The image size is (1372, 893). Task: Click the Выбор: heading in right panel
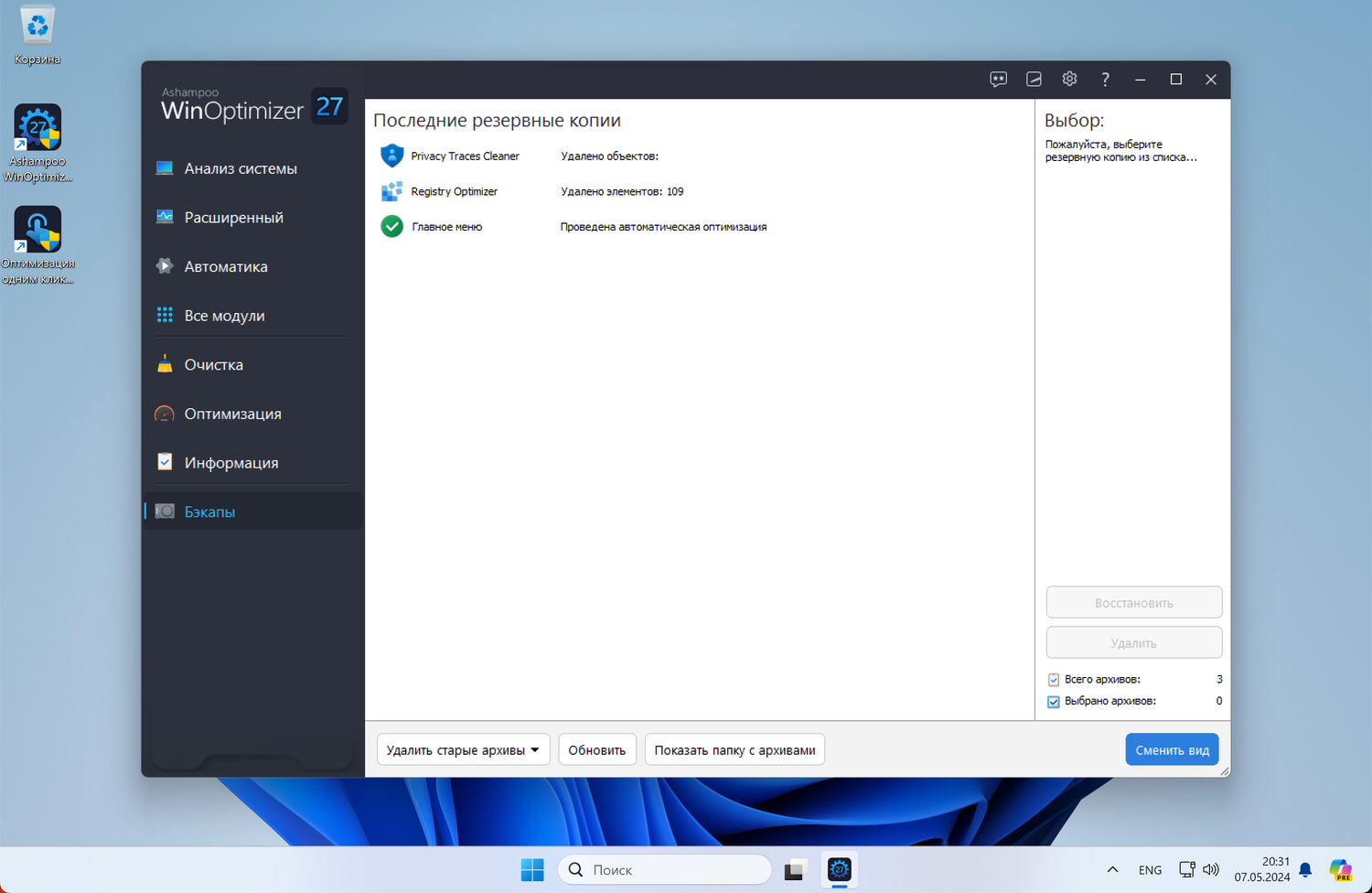pyautogui.click(x=1074, y=121)
